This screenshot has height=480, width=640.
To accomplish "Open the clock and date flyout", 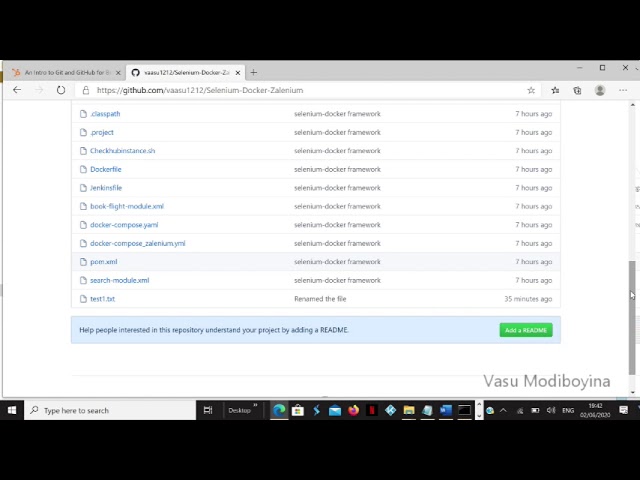I will (x=595, y=410).
